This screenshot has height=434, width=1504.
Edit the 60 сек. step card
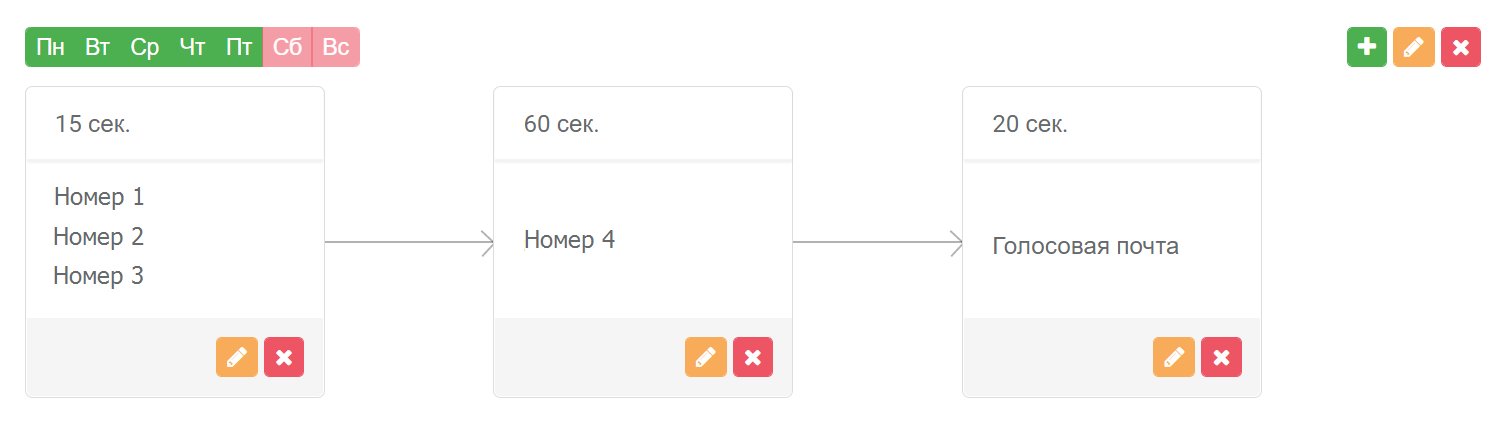706,357
